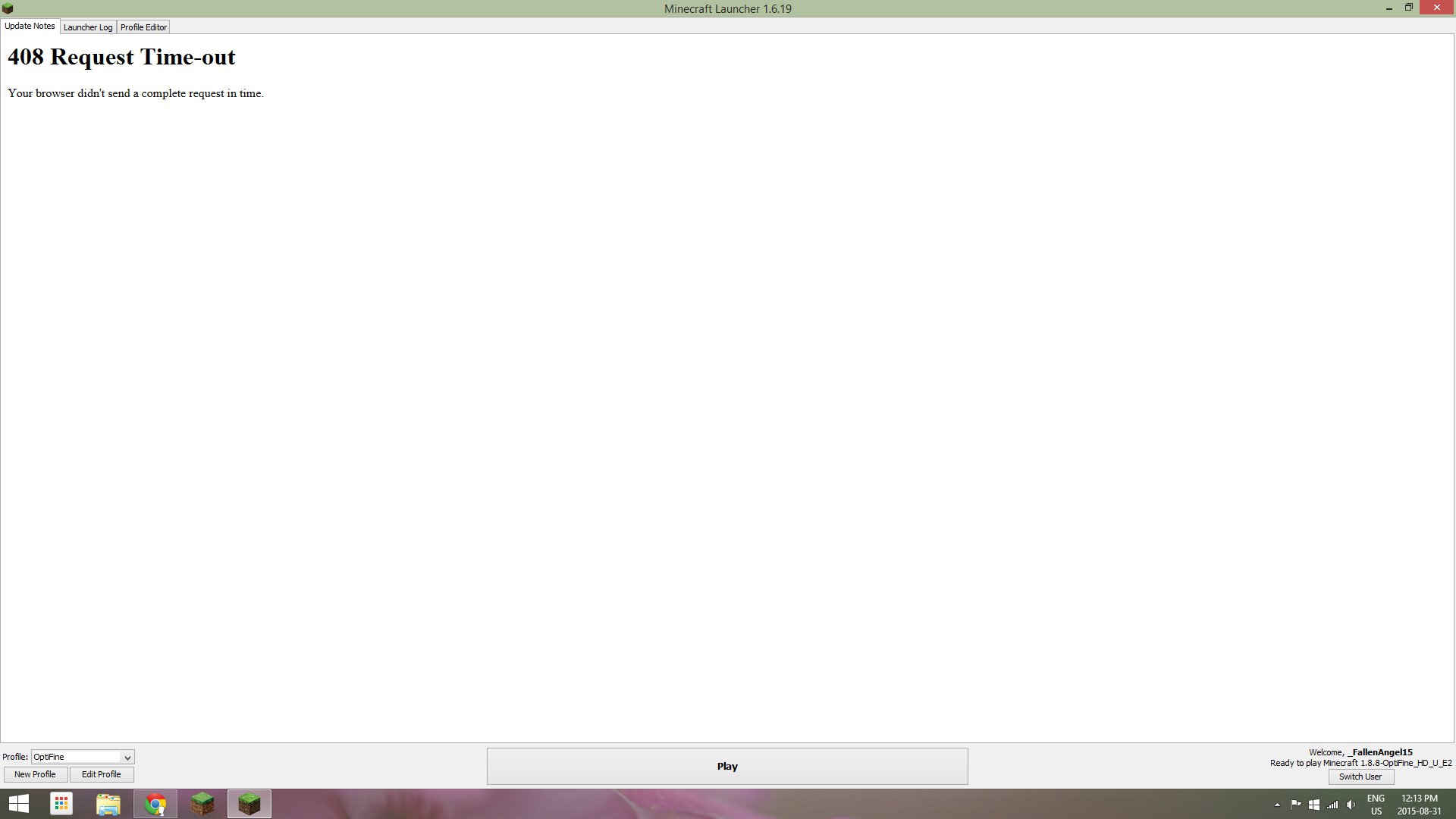Viewport: 1456px width, 819px height.
Task: Click the network signal bars icon
Action: pos(1332,805)
